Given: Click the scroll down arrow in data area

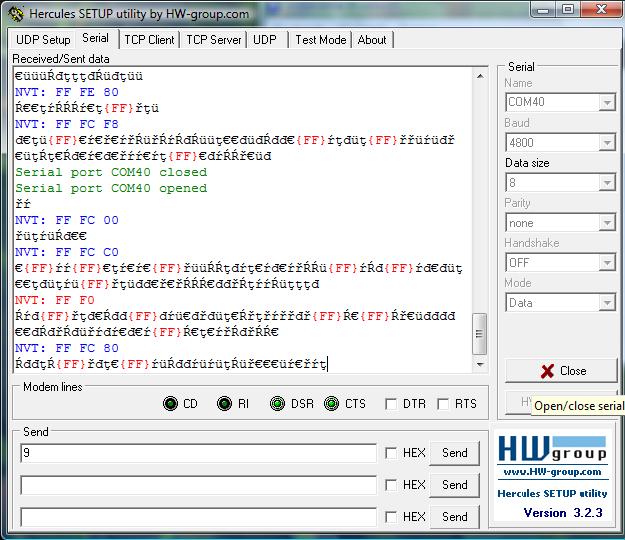Looking at the screenshot, I should coord(480,364).
